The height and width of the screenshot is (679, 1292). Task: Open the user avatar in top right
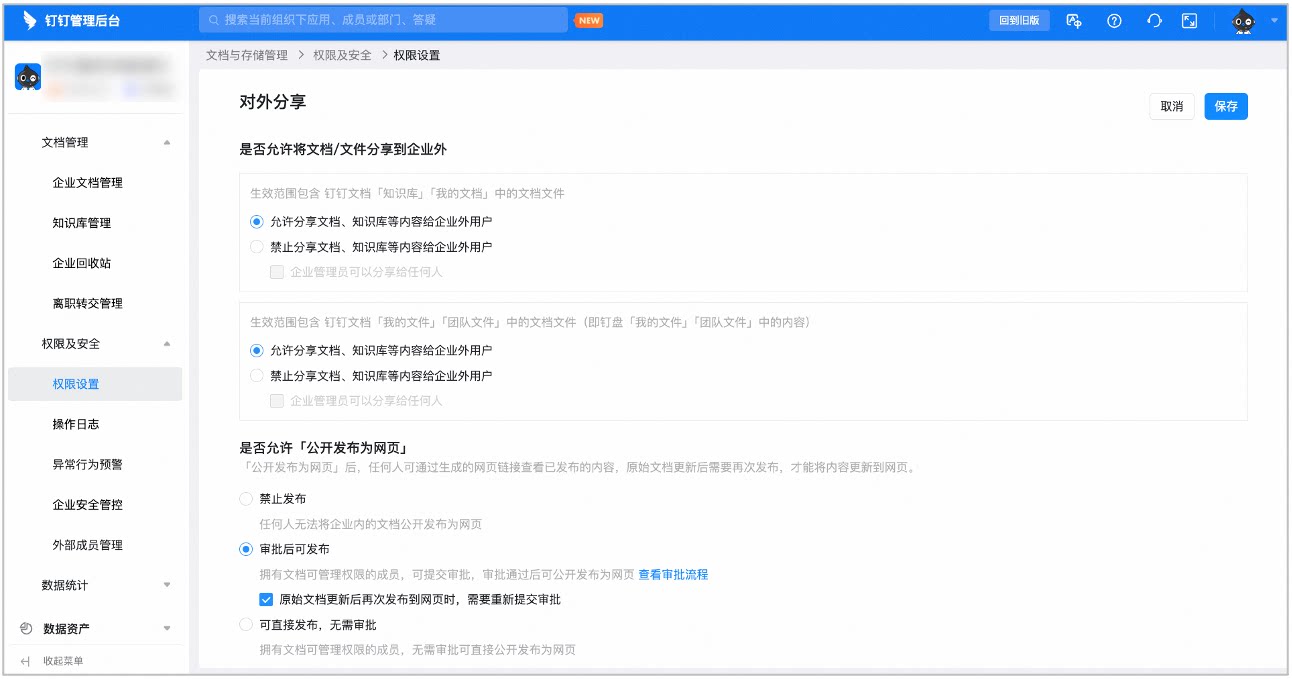pyautogui.click(x=1243, y=21)
